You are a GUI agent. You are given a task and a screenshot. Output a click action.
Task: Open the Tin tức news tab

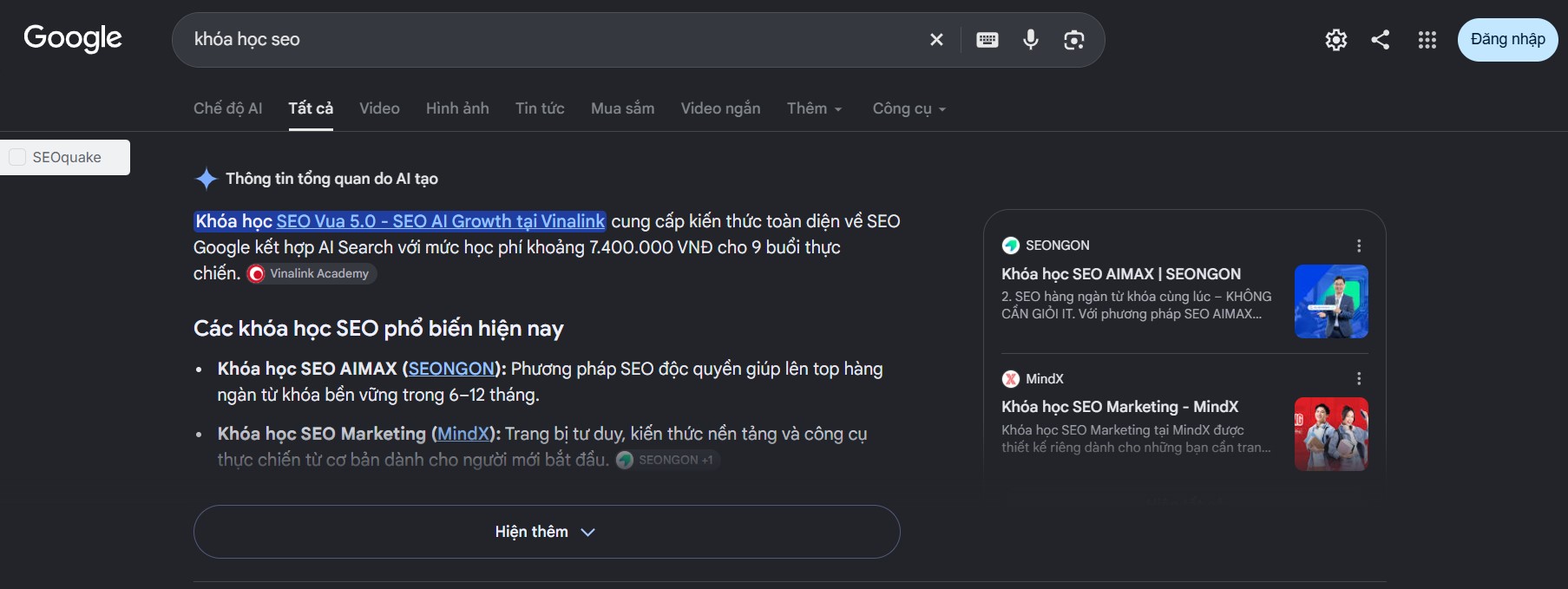pos(540,108)
